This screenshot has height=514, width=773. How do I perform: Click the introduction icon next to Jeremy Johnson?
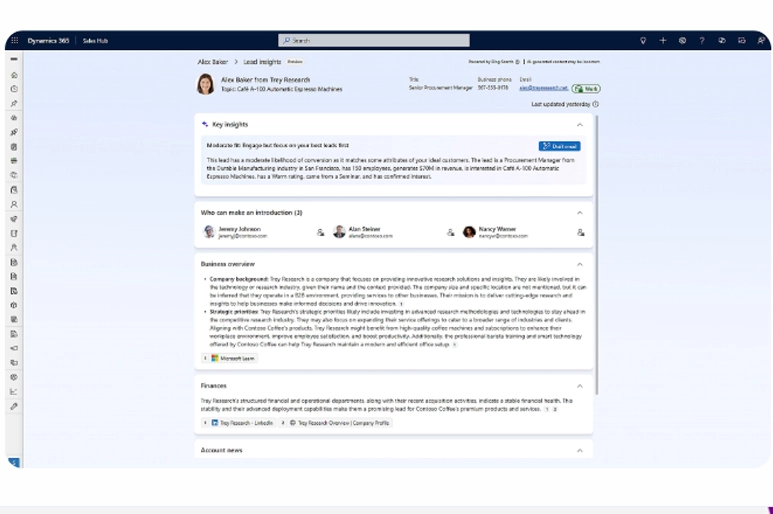point(320,232)
